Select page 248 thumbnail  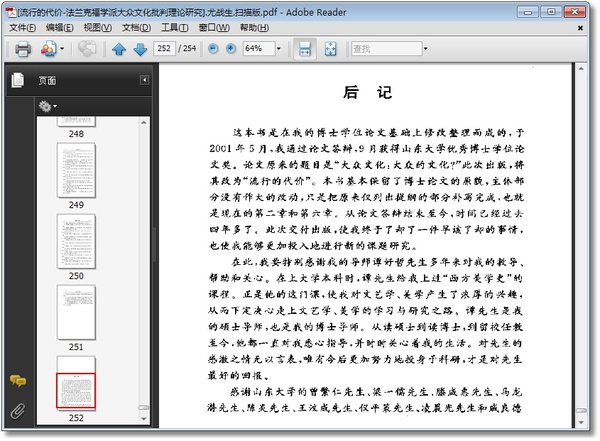tap(76, 122)
